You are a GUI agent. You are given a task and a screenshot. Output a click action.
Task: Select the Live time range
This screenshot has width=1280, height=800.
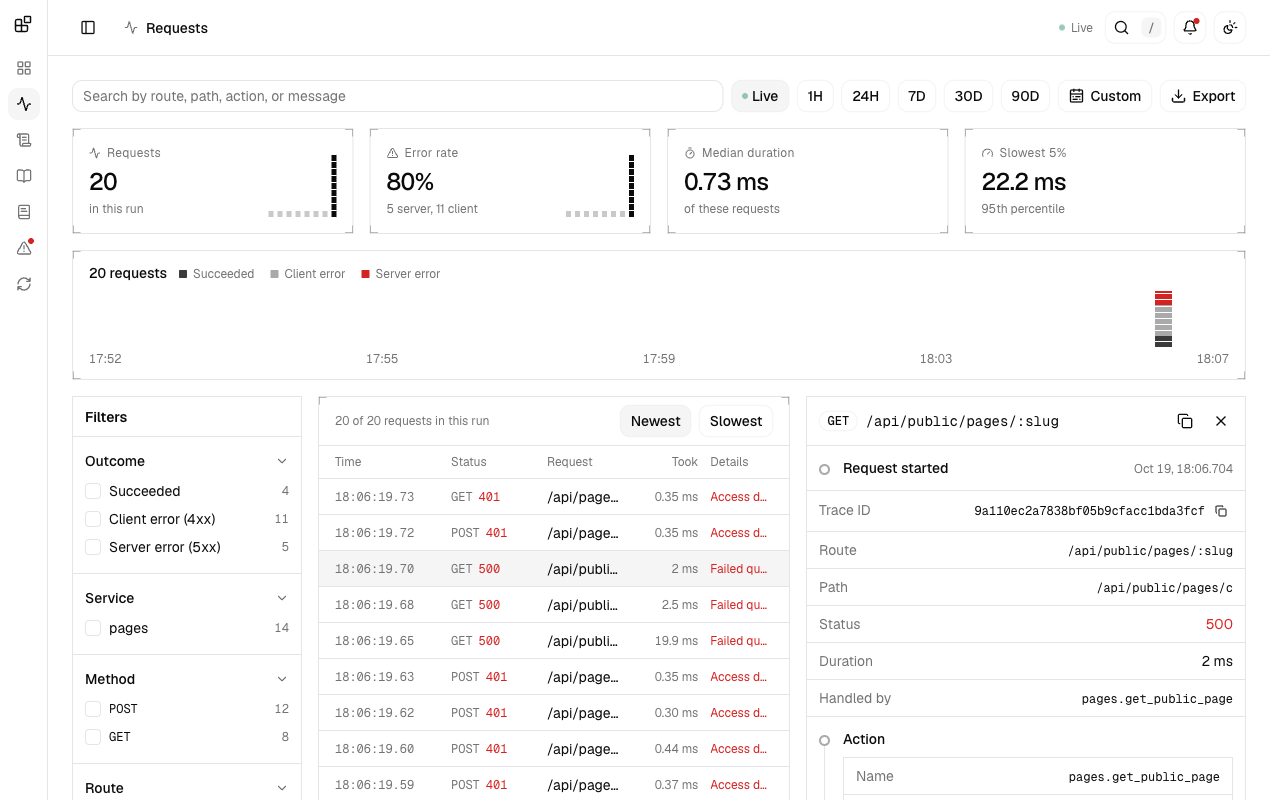coord(760,96)
